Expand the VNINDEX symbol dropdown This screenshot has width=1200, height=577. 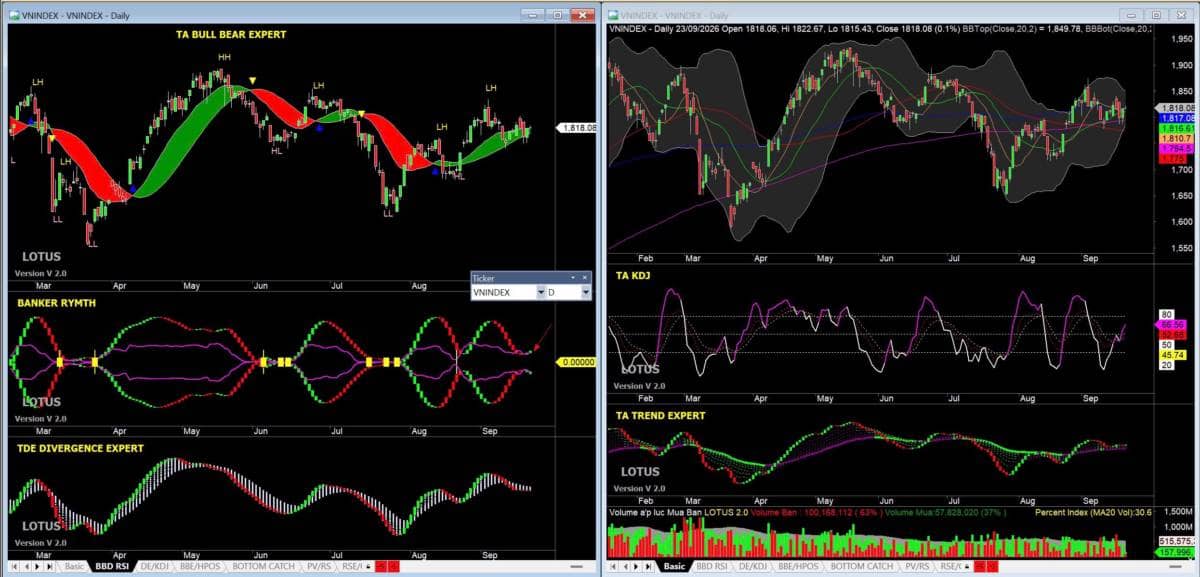[x=541, y=293]
